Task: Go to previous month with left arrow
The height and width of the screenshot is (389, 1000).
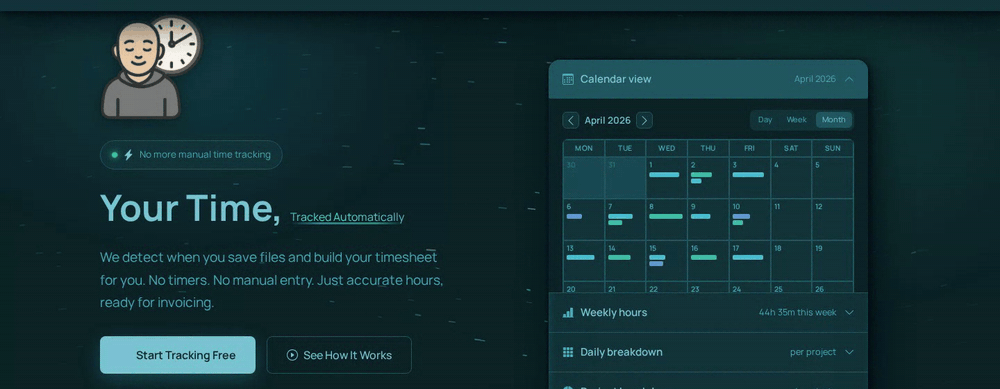Action: click(571, 121)
